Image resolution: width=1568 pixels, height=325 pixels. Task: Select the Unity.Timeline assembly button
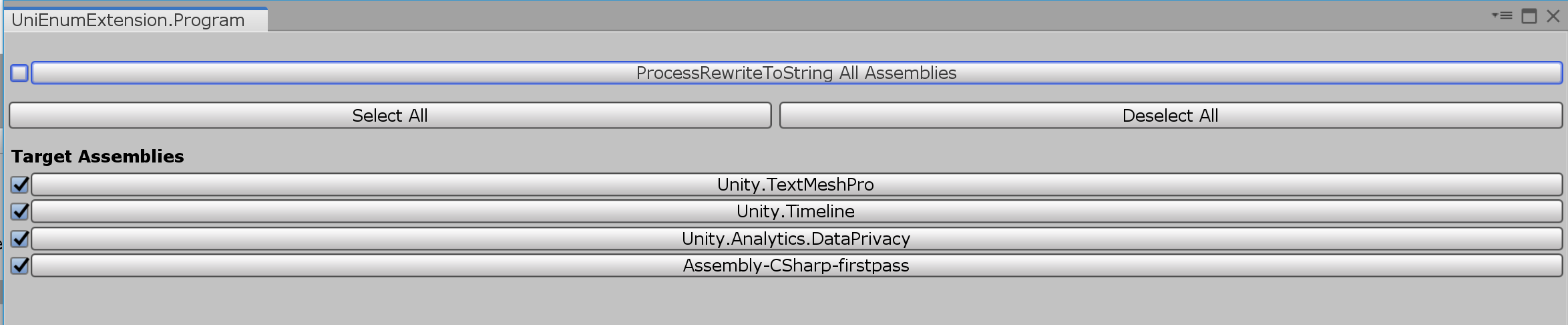click(796, 211)
